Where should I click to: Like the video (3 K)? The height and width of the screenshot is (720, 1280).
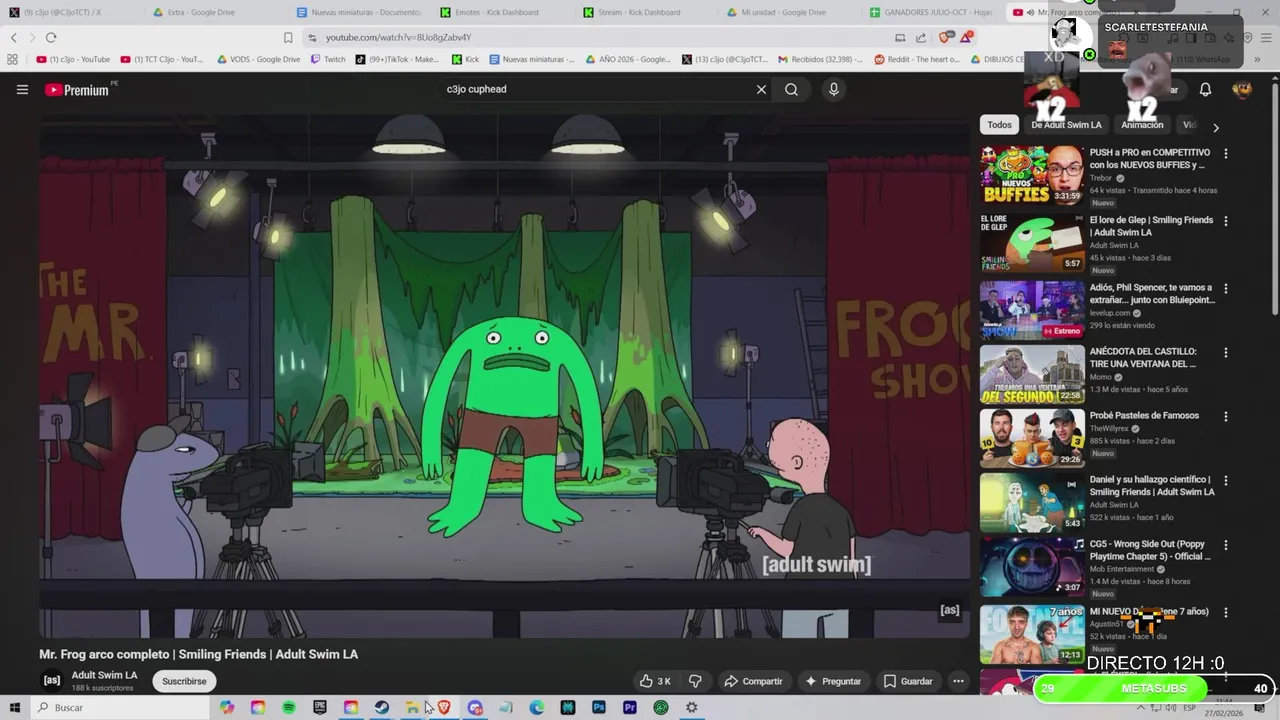[x=655, y=681]
